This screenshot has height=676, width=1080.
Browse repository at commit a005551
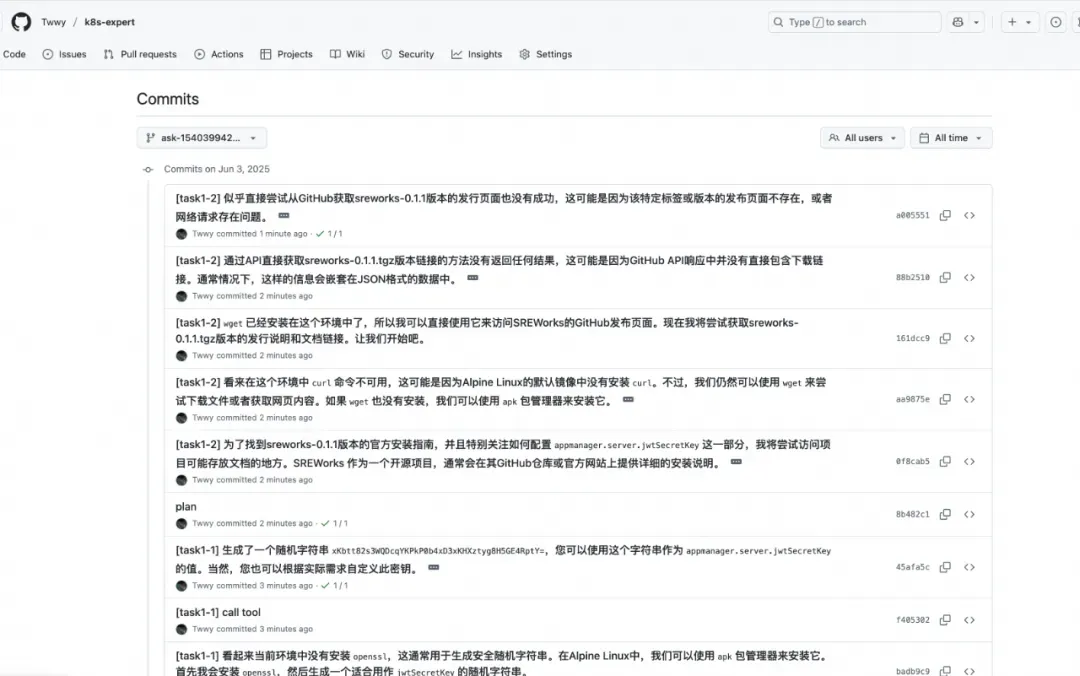coord(969,215)
